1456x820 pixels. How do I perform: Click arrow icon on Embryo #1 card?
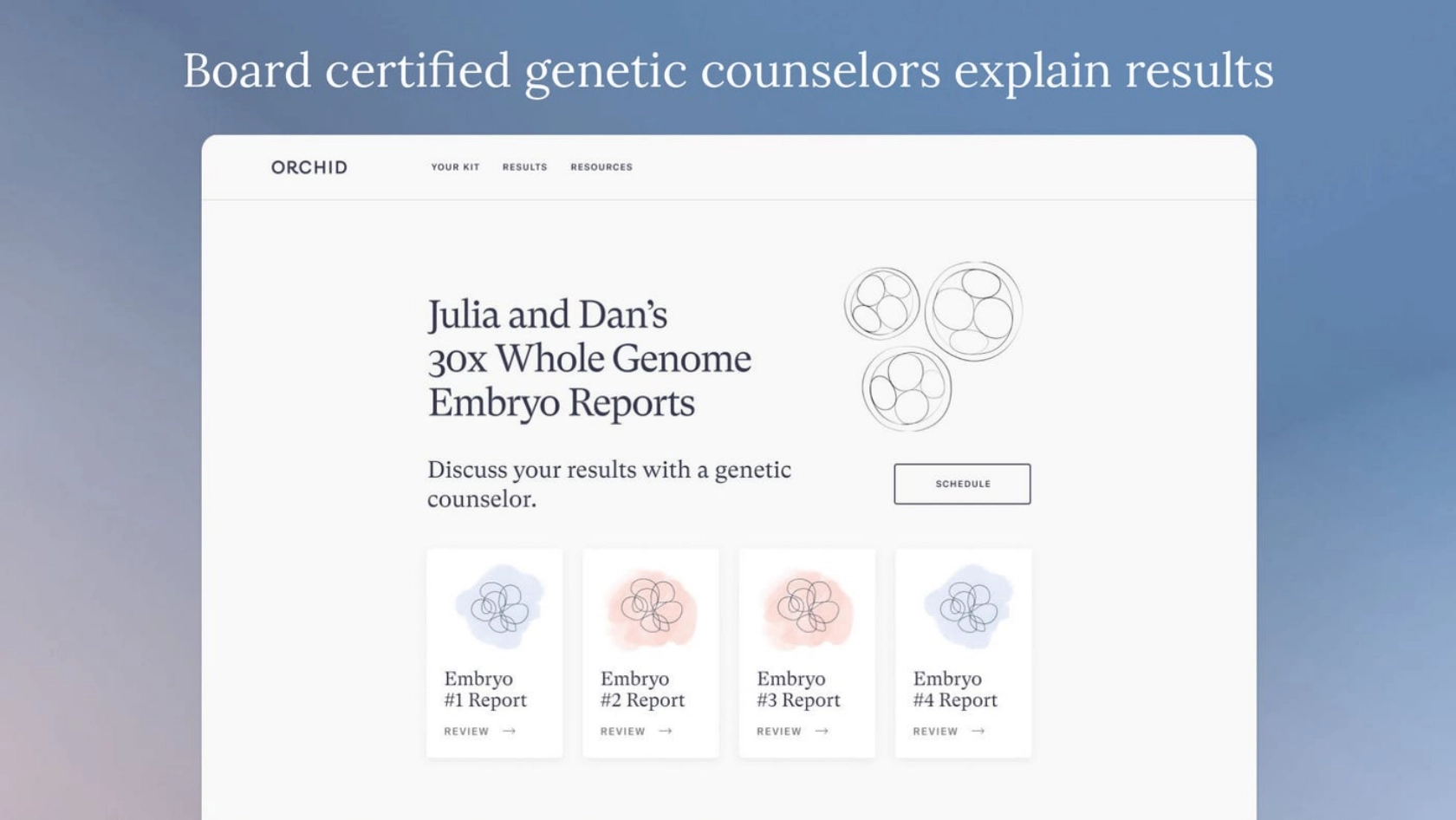[510, 732]
